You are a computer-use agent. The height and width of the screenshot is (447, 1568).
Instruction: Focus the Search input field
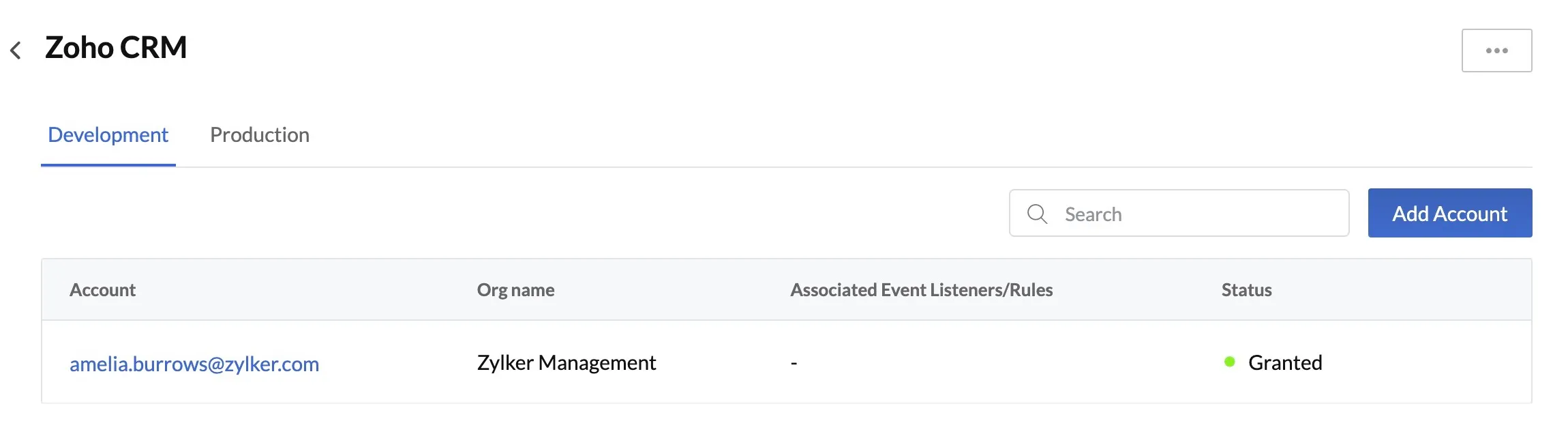click(x=1179, y=213)
